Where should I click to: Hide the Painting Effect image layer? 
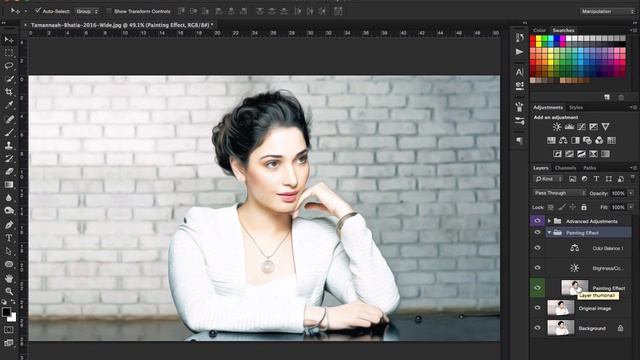[537, 288]
